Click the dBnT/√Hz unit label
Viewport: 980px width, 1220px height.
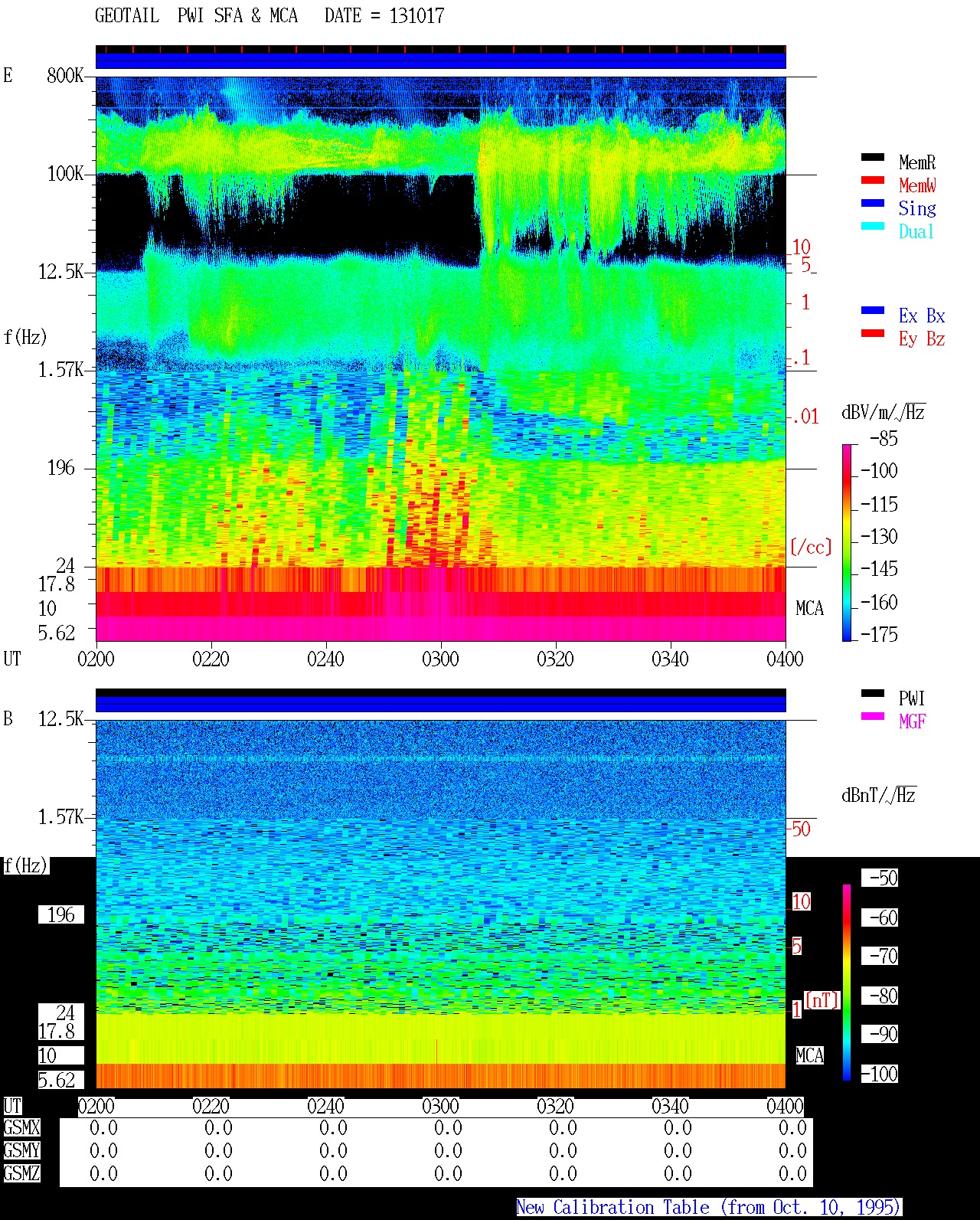[x=879, y=795]
